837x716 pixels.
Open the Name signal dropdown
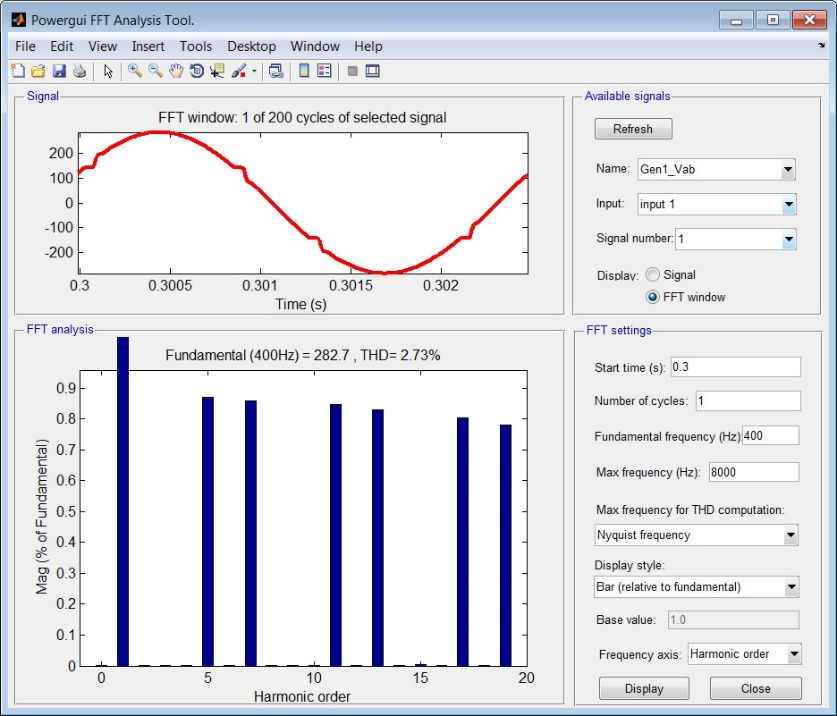click(789, 169)
